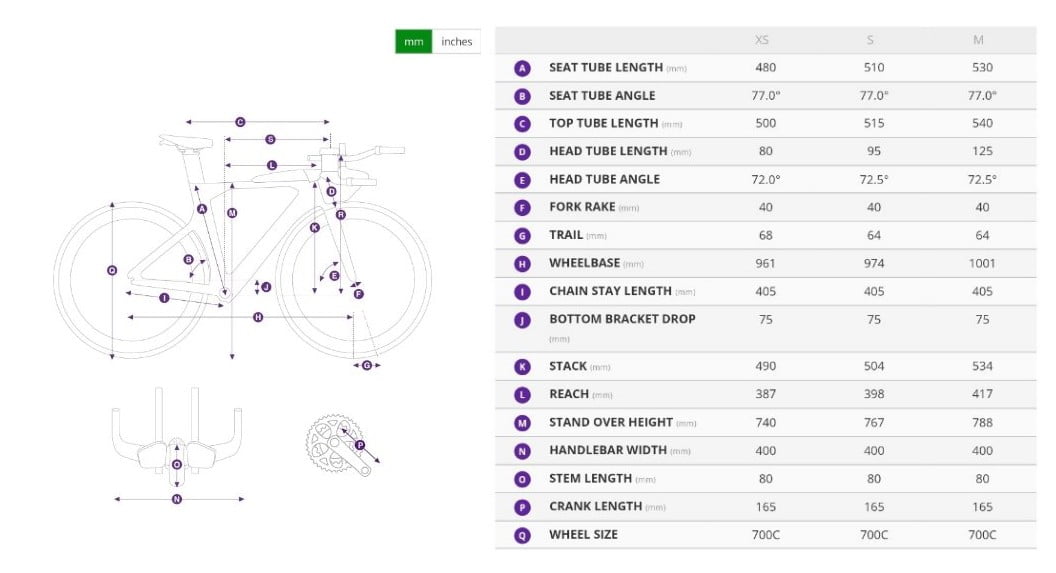Click the C top tube length badge
Viewport: 1056px width, 573px height.
[522, 124]
